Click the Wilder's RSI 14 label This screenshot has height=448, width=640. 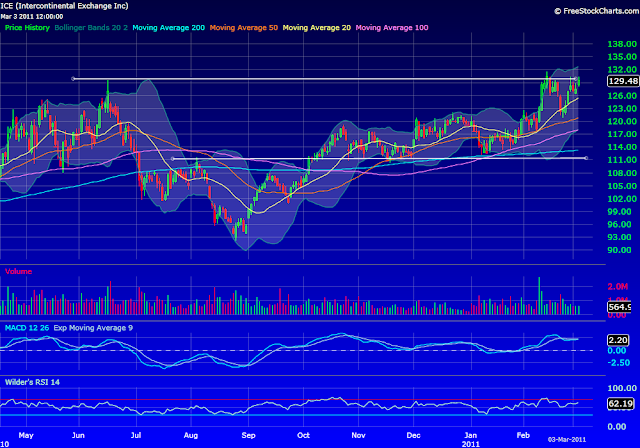tap(32, 382)
